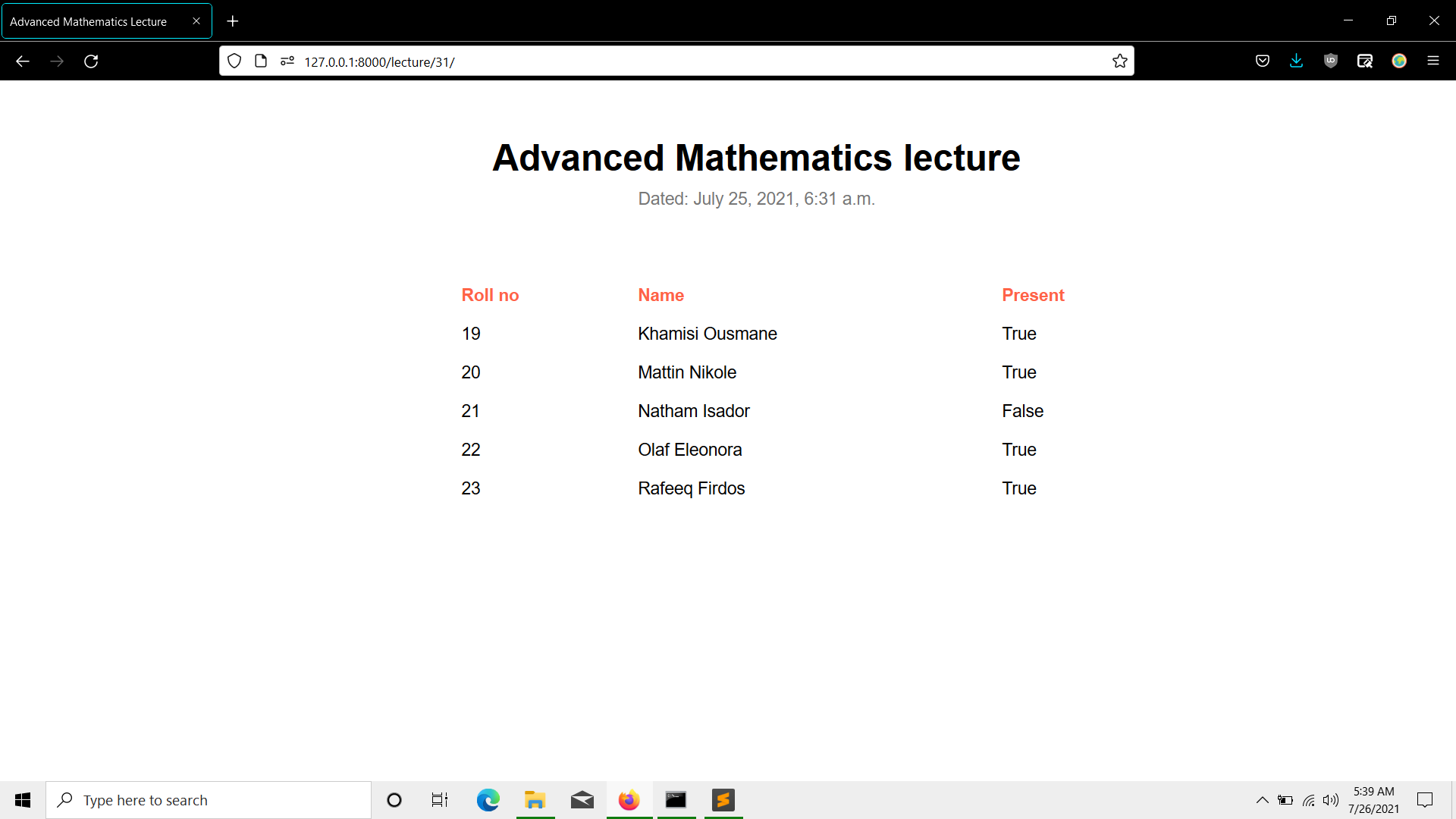Click the browser back arrow

(23, 61)
